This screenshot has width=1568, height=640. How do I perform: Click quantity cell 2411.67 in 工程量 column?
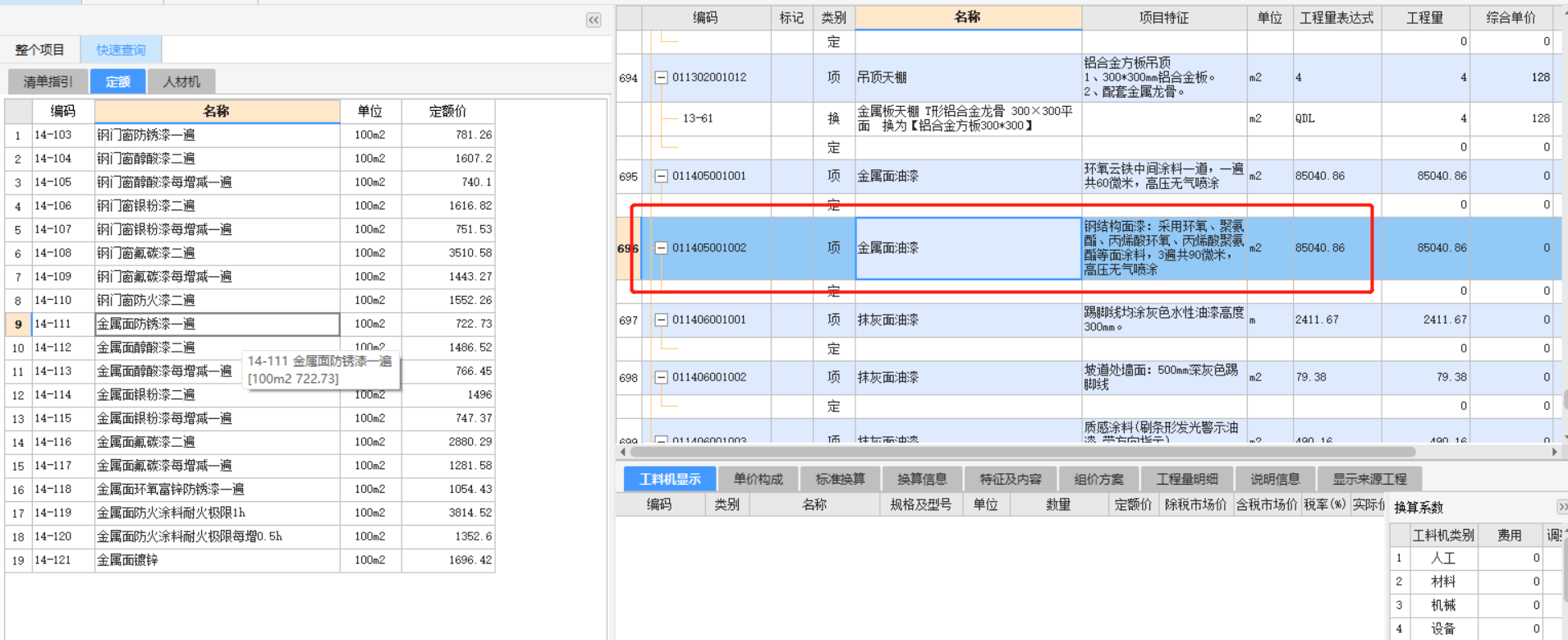point(1426,320)
